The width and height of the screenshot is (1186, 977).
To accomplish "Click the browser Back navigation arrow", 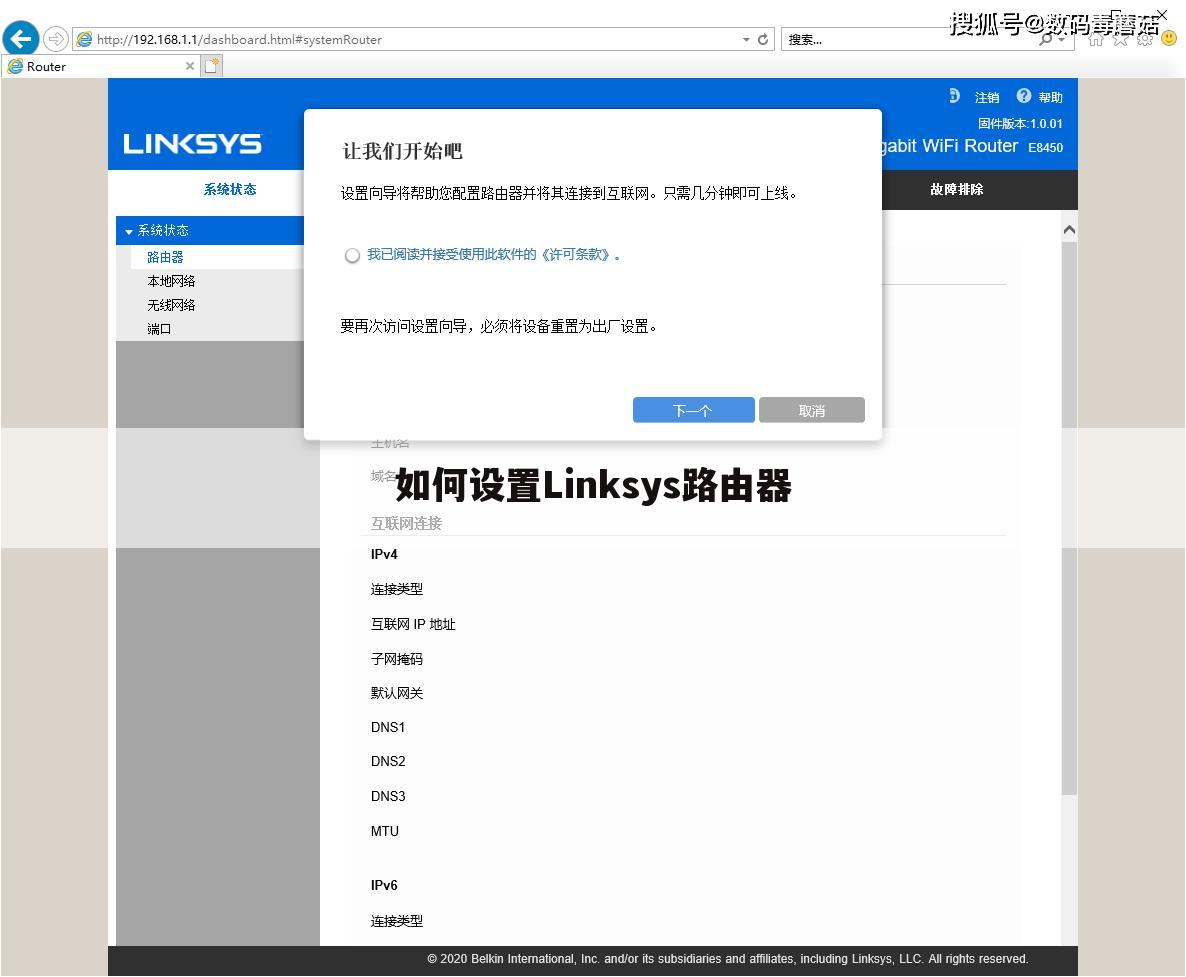I will (20, 38).
